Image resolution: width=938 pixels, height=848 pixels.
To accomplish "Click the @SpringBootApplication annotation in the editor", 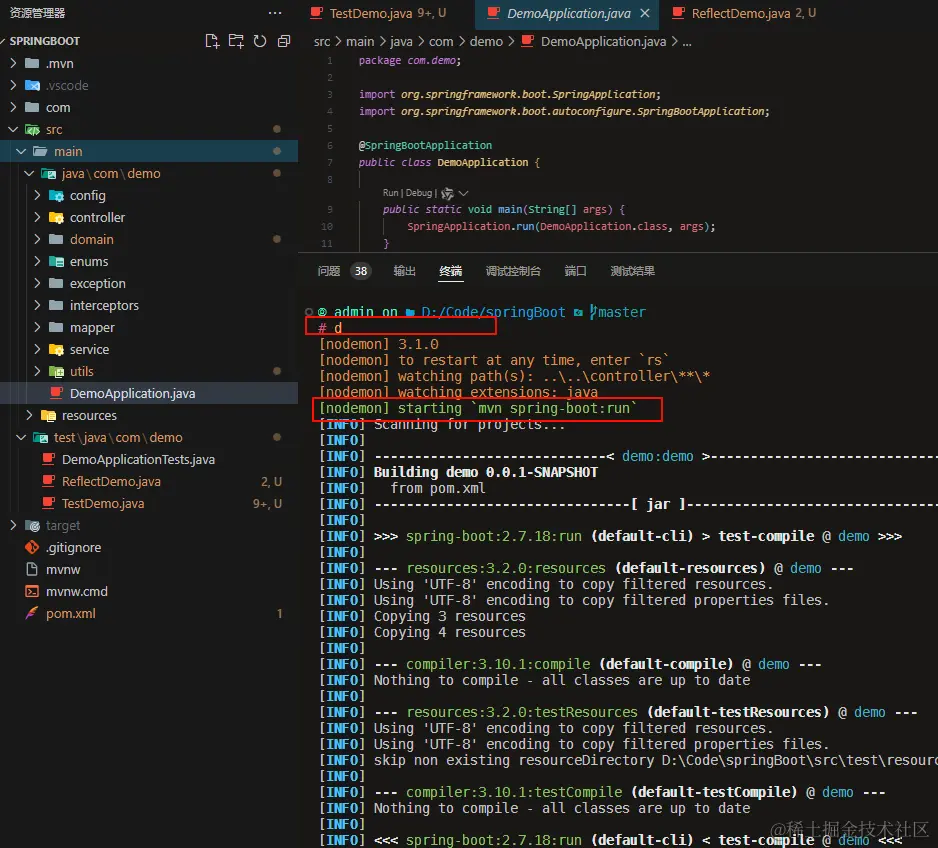I will click(x=425, y=145).
